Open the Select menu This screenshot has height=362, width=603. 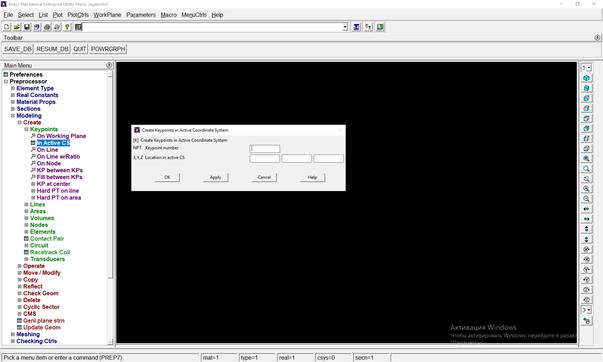pos(26,15)
